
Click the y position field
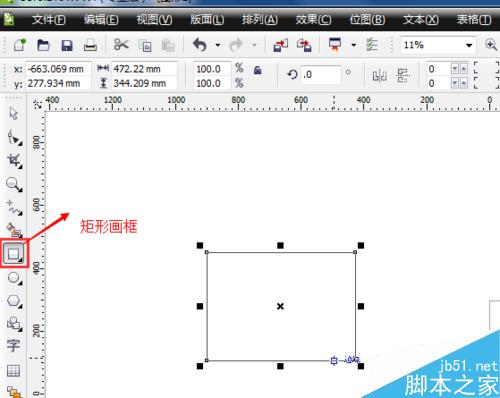point(58,83)
